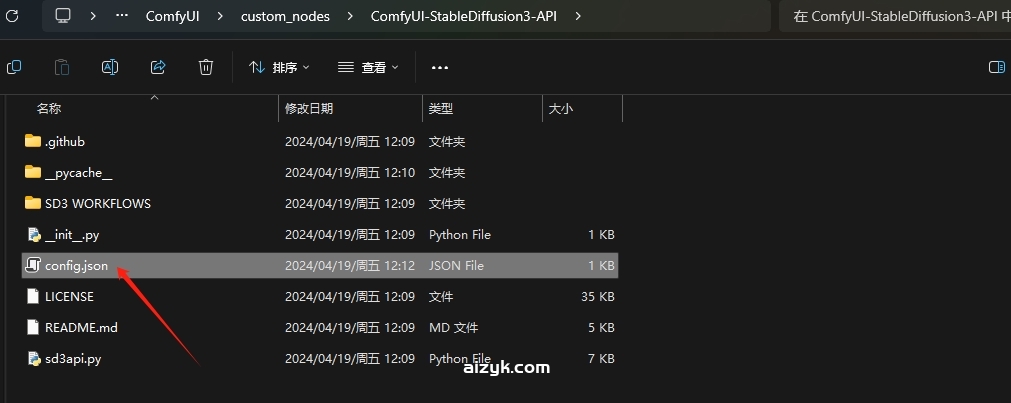Sort by the 修改日期 column header
The height and width of the screenshot is (403, 1011).
309,109
